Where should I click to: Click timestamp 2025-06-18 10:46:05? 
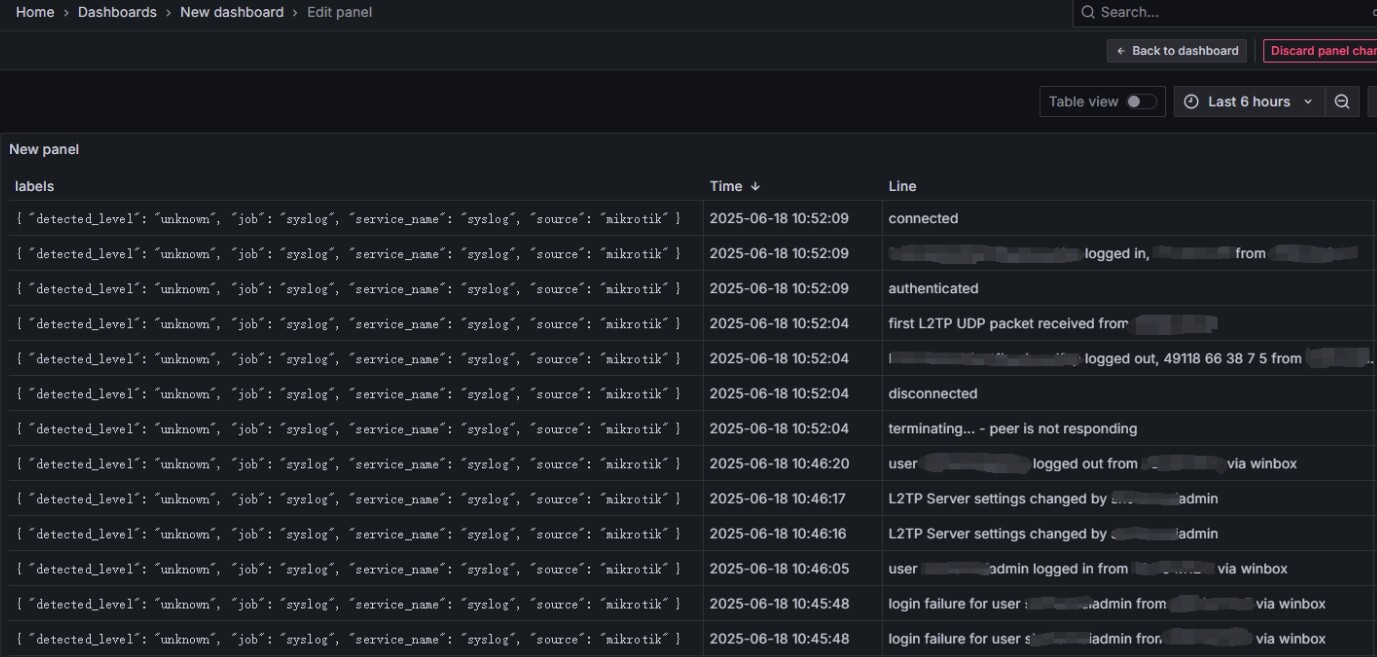pyautogui.click(x=779, y=568)
